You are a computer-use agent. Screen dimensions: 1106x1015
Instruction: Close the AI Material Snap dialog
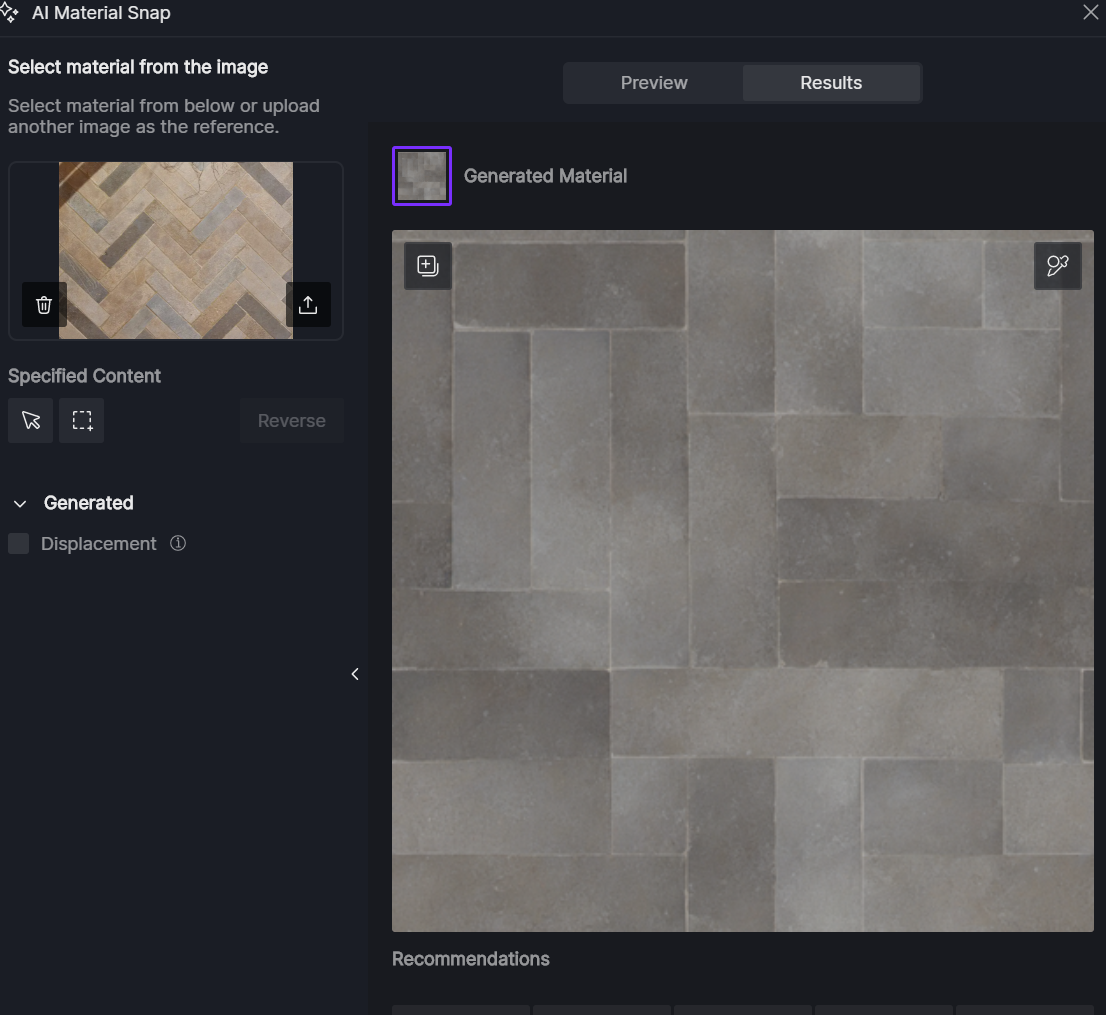(1090, 13)
